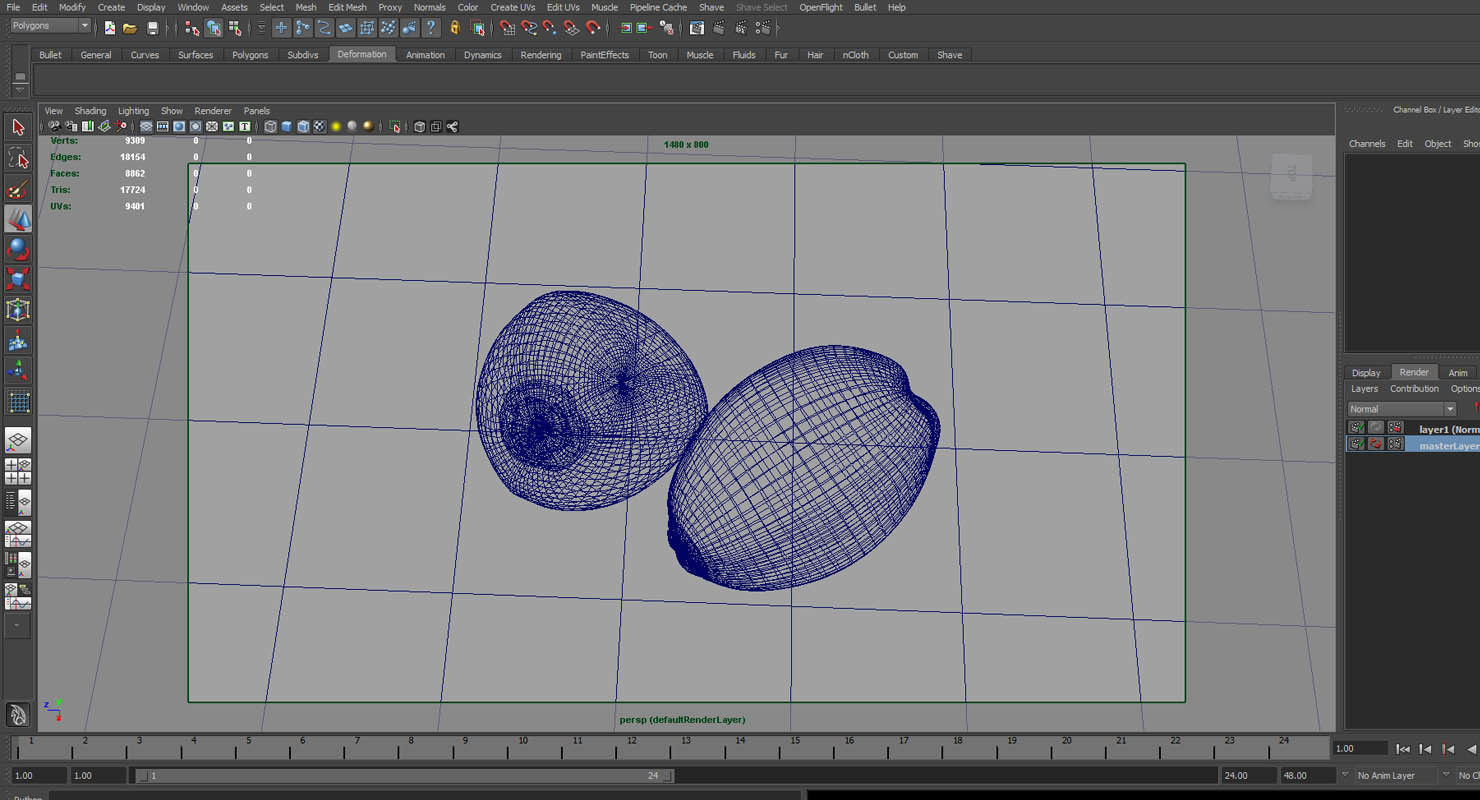Open the viewport Shading menu
The height and width of the screenshot is (800, 1480).
[x=90, y=111]
